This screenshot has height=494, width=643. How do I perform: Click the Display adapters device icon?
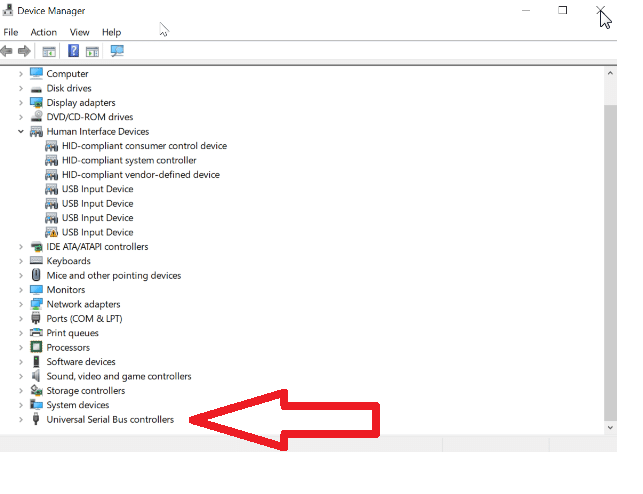[37, 102]
